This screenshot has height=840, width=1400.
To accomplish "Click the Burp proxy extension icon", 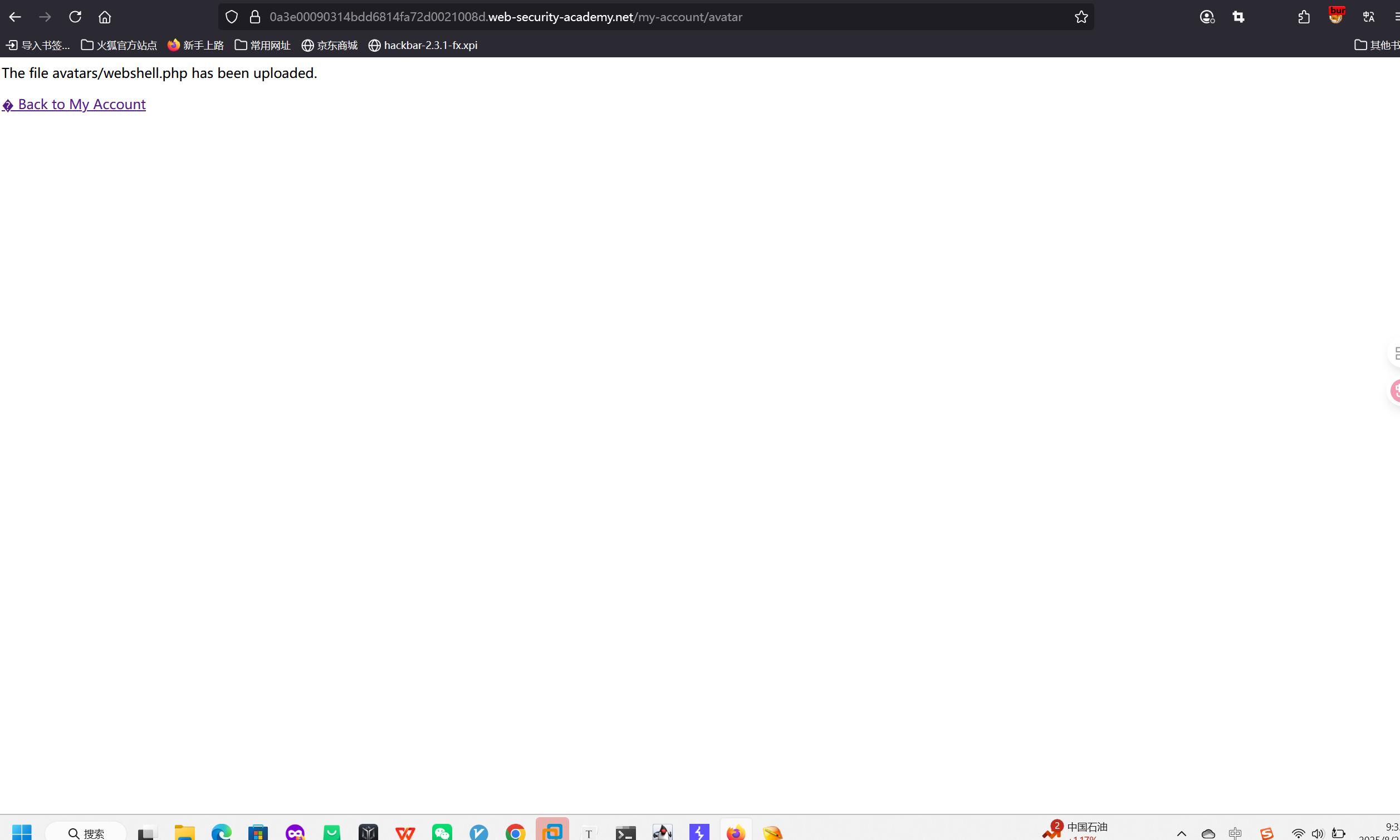I will [x=1336, y=16].
